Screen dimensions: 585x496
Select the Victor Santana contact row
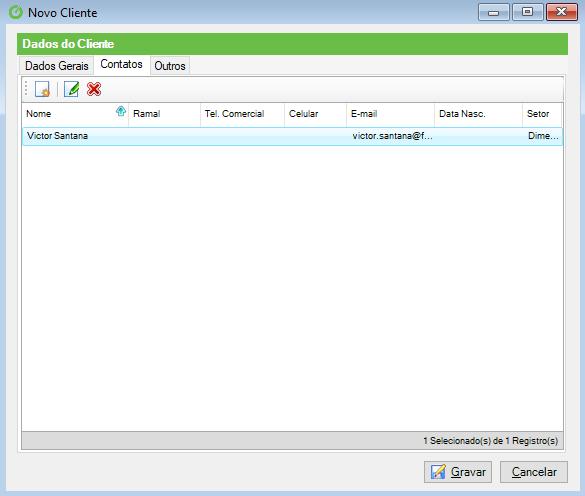pyautogui.click(x=292, y=136)
